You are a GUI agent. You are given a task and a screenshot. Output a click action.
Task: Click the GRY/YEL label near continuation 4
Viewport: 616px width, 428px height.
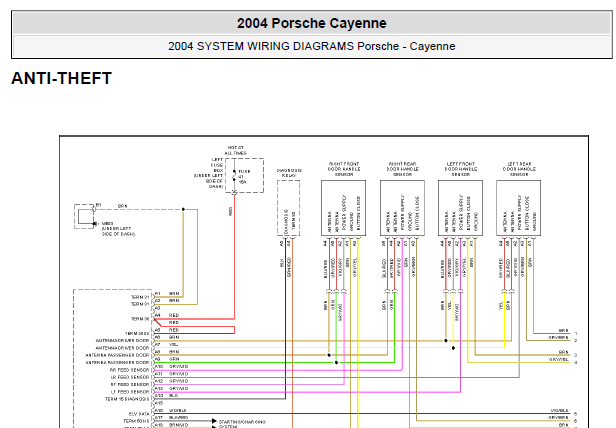[558, 360]
